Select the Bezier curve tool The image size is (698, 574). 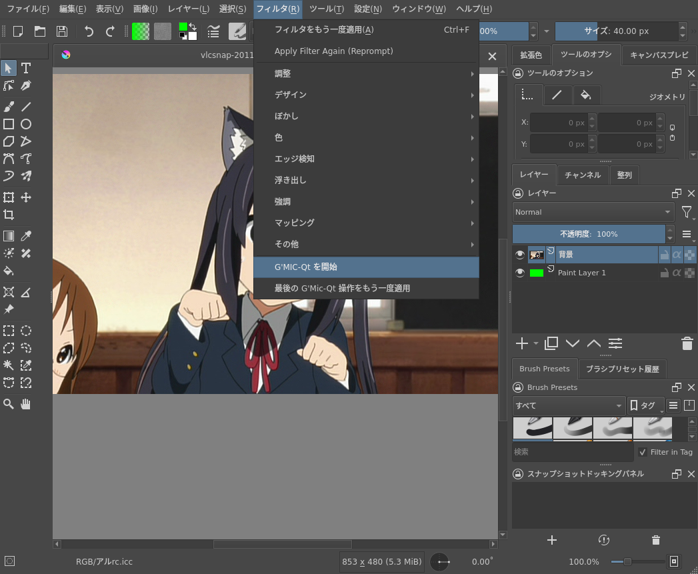8,159
